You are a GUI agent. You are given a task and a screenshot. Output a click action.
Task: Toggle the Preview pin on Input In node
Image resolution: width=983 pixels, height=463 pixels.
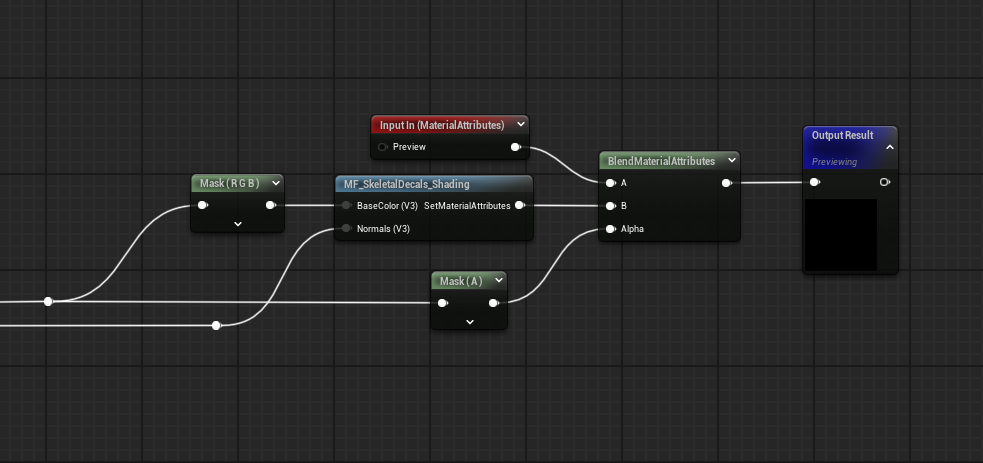click(382, 147)
